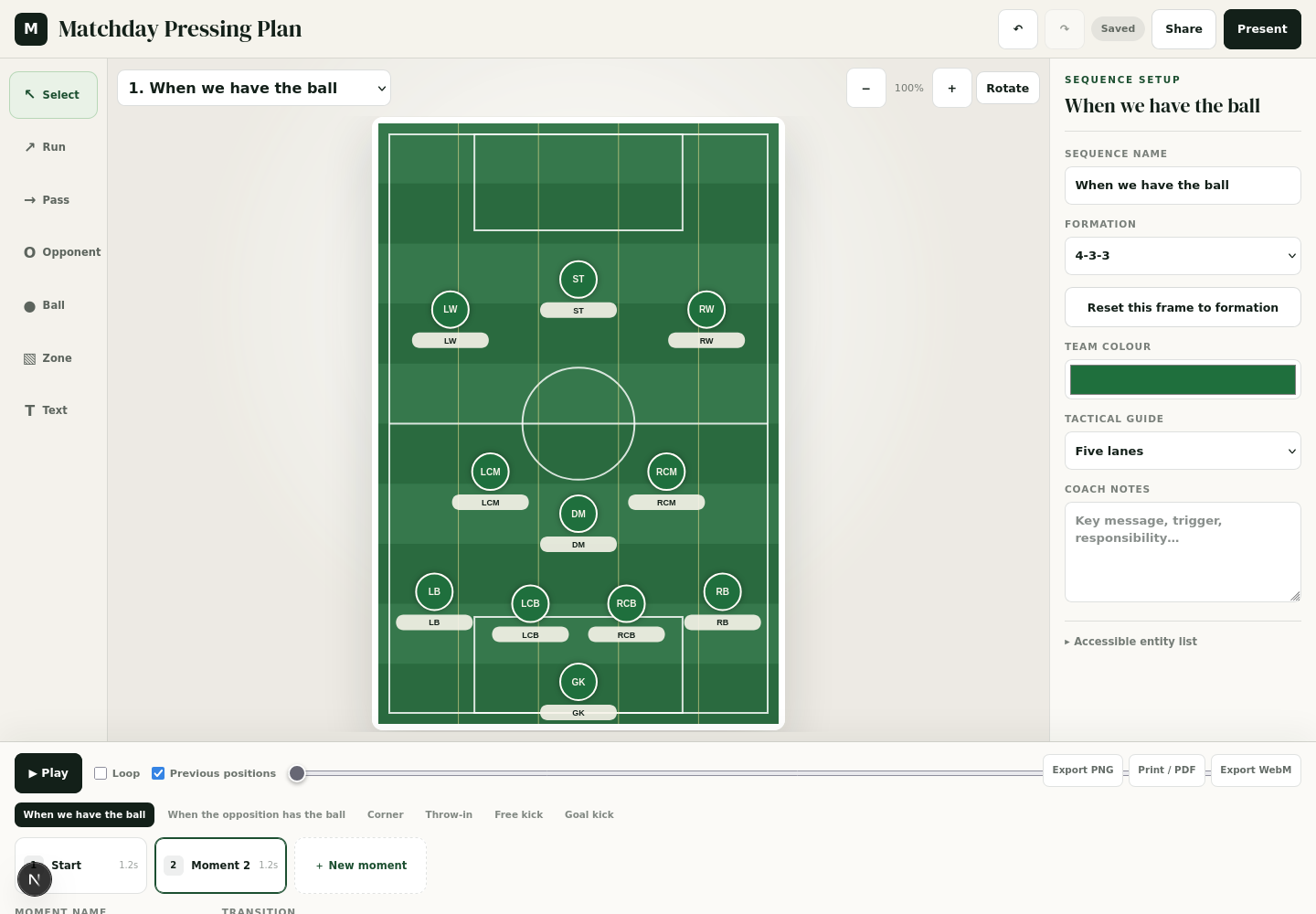The width and height of the screenshot is (1316, 914).
Task: Click Reset this frame to formation
Action: click(x=1183, y=307)
